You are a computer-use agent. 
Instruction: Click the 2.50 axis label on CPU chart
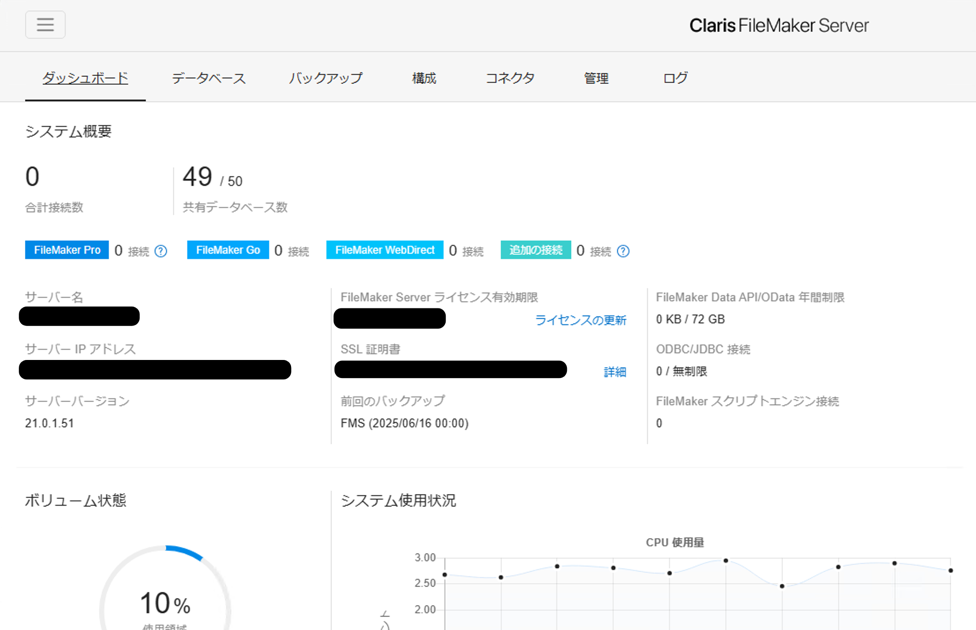(425, 583)
